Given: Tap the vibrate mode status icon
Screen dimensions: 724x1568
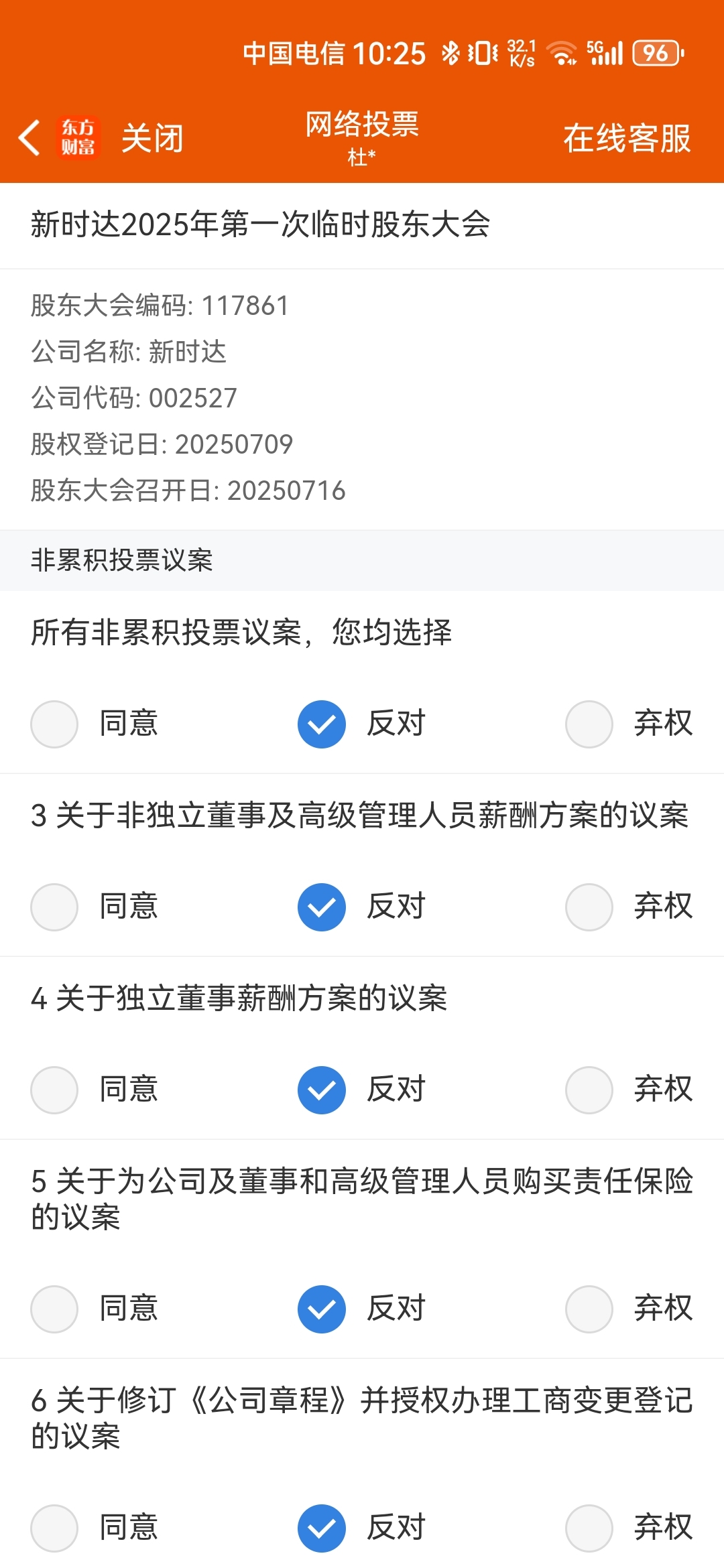Looking at the screenshot, I should (483, 53).
